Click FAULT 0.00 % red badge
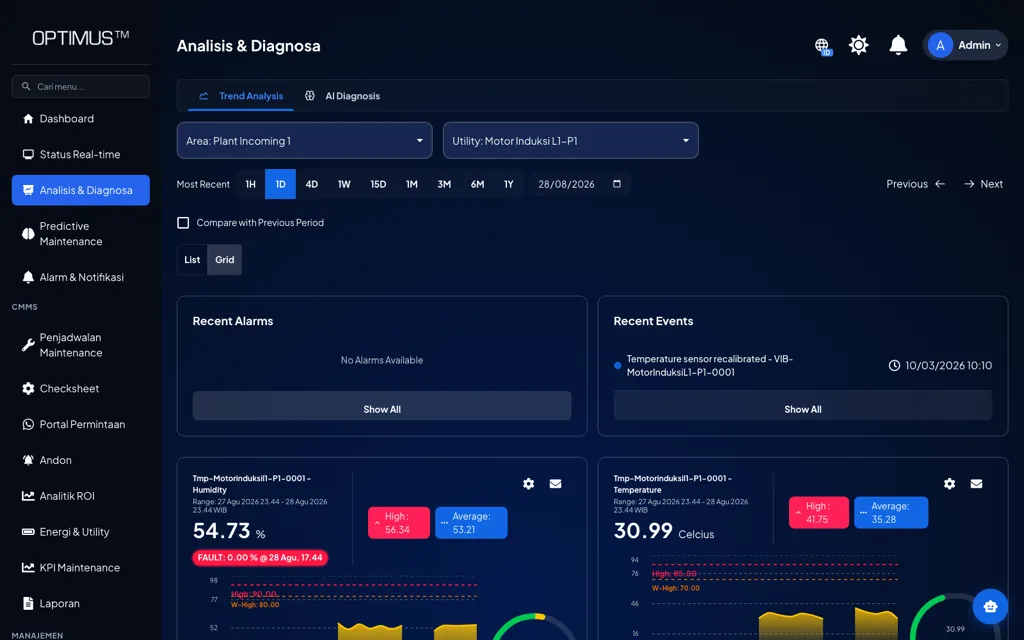 (260, 558)
